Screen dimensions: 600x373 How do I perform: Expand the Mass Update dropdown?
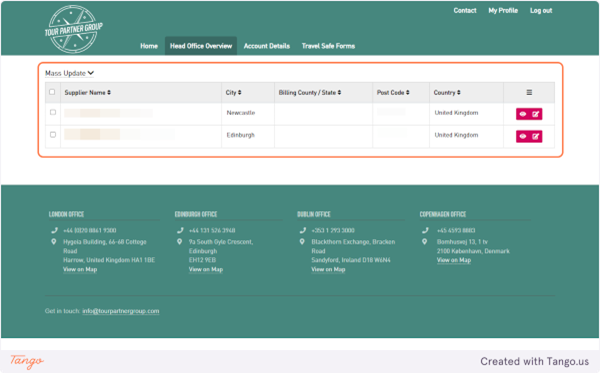pos(69,73)
